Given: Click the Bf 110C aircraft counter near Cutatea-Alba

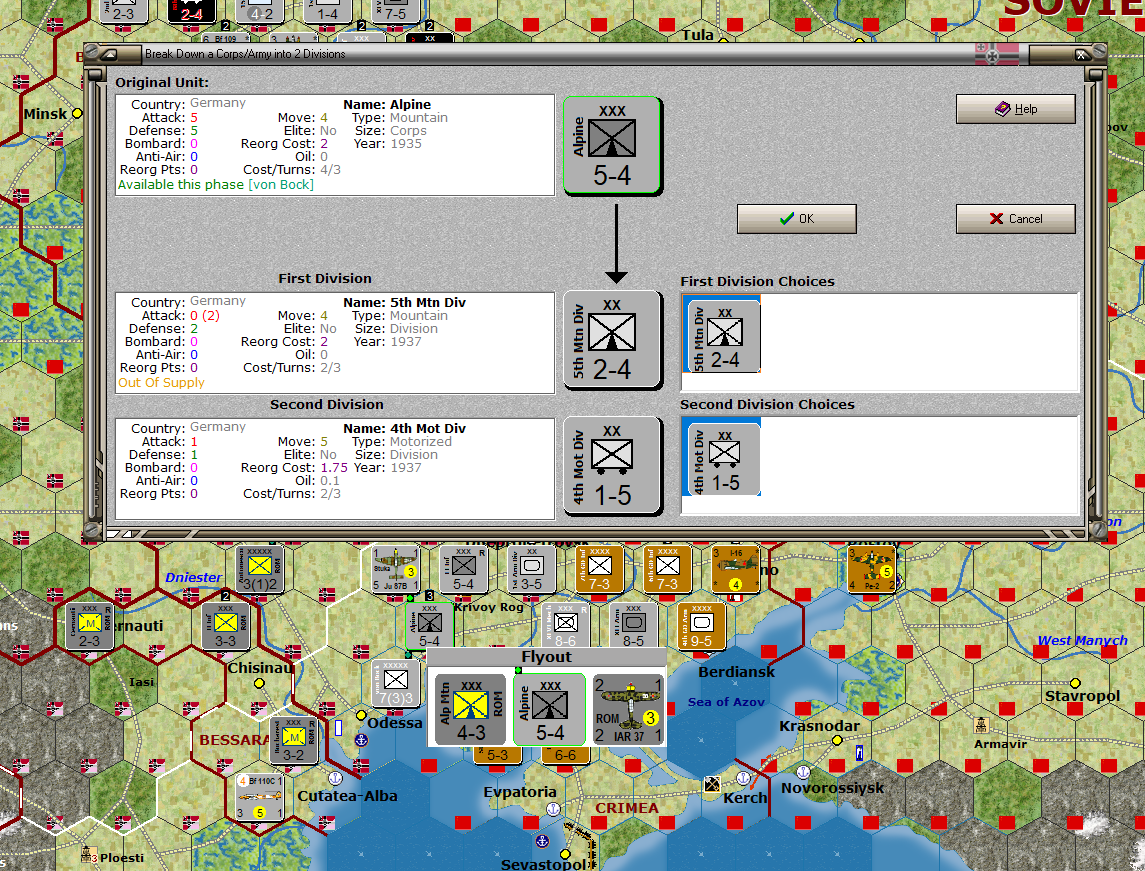Looking at the screenshot, I should (260, 797).
